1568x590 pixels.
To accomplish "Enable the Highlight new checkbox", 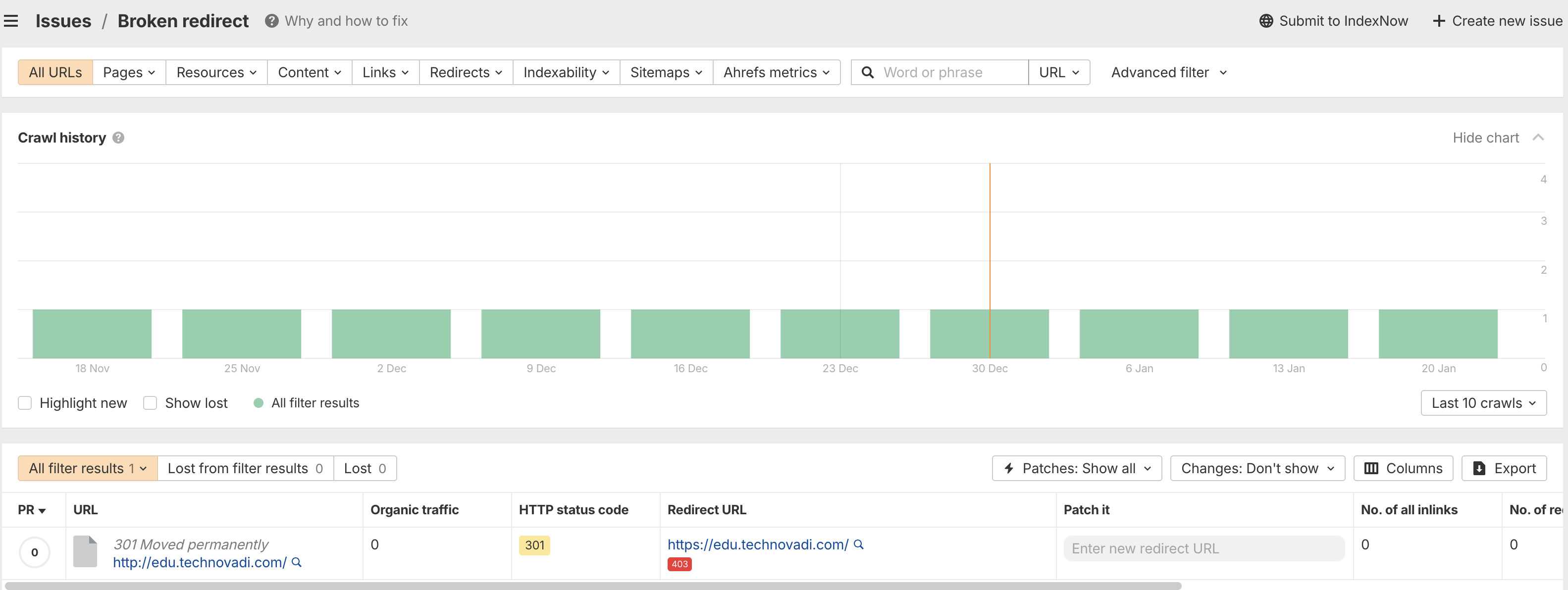I will pyautogui.click(x=25, y=403).
